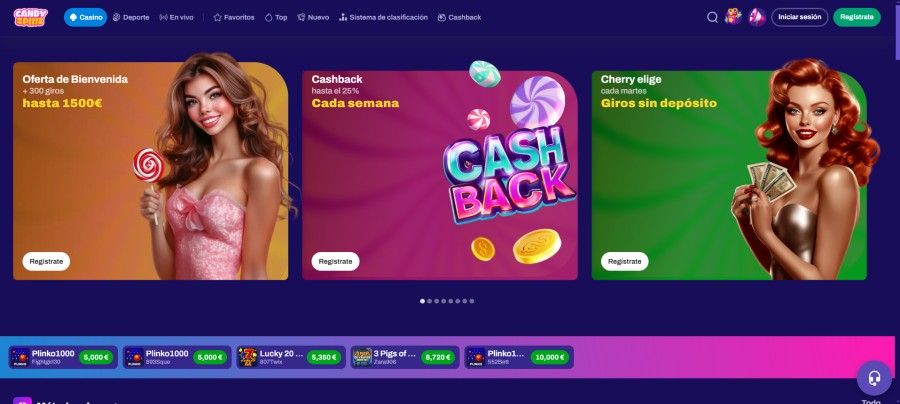Screen dimensions: 900x404
Task: Open the Plinko1000 win by Fightgirl30
Action: [63, 357]
